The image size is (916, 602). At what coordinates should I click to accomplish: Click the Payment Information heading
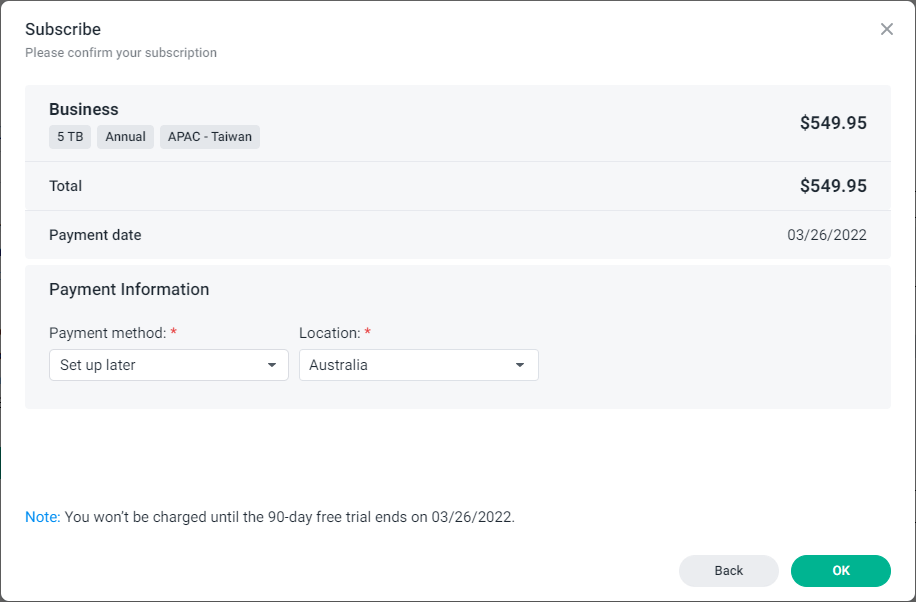(129, 289)
